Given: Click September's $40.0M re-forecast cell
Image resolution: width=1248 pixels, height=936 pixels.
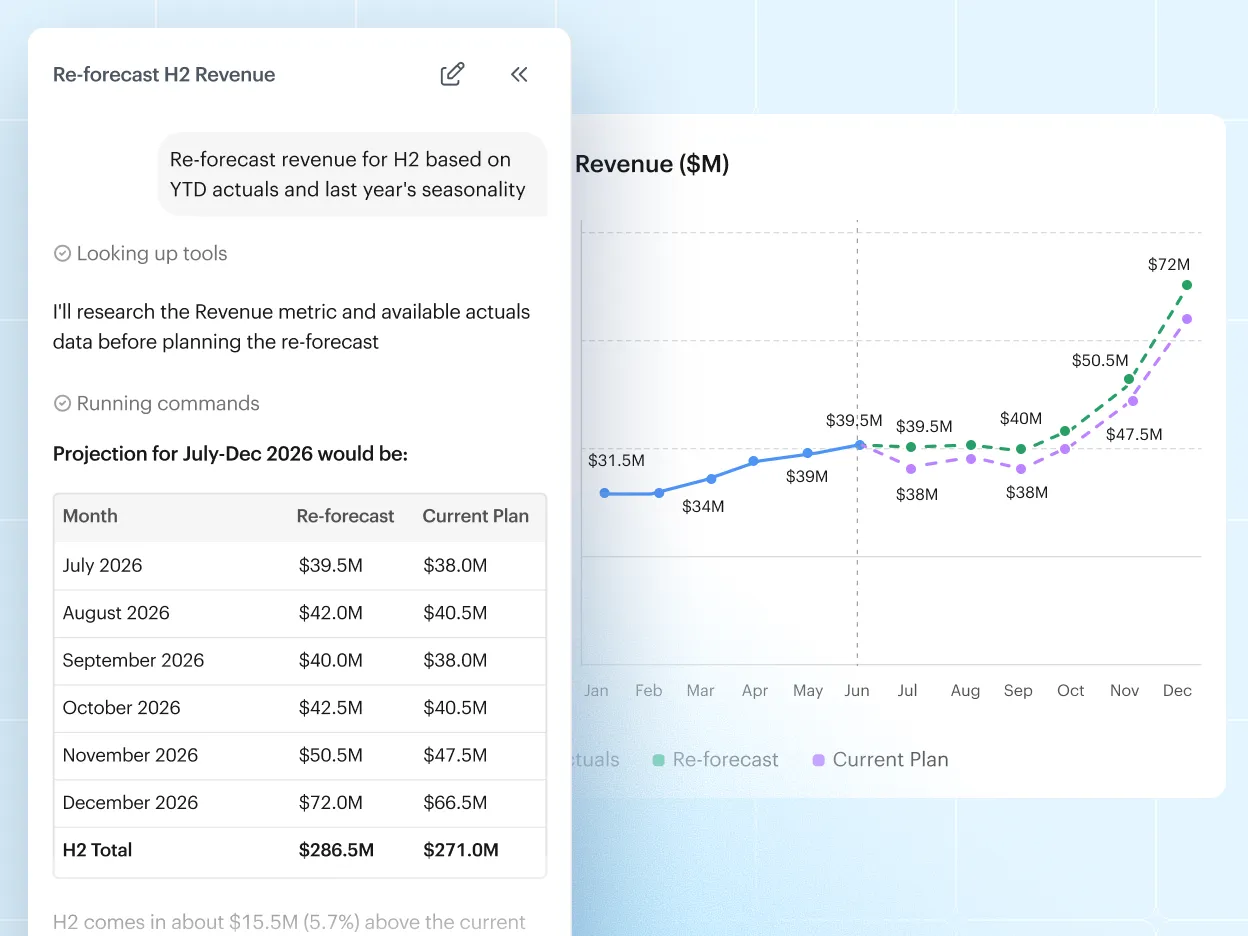Looking at the screenshot, I should click(x=330, y=660).
